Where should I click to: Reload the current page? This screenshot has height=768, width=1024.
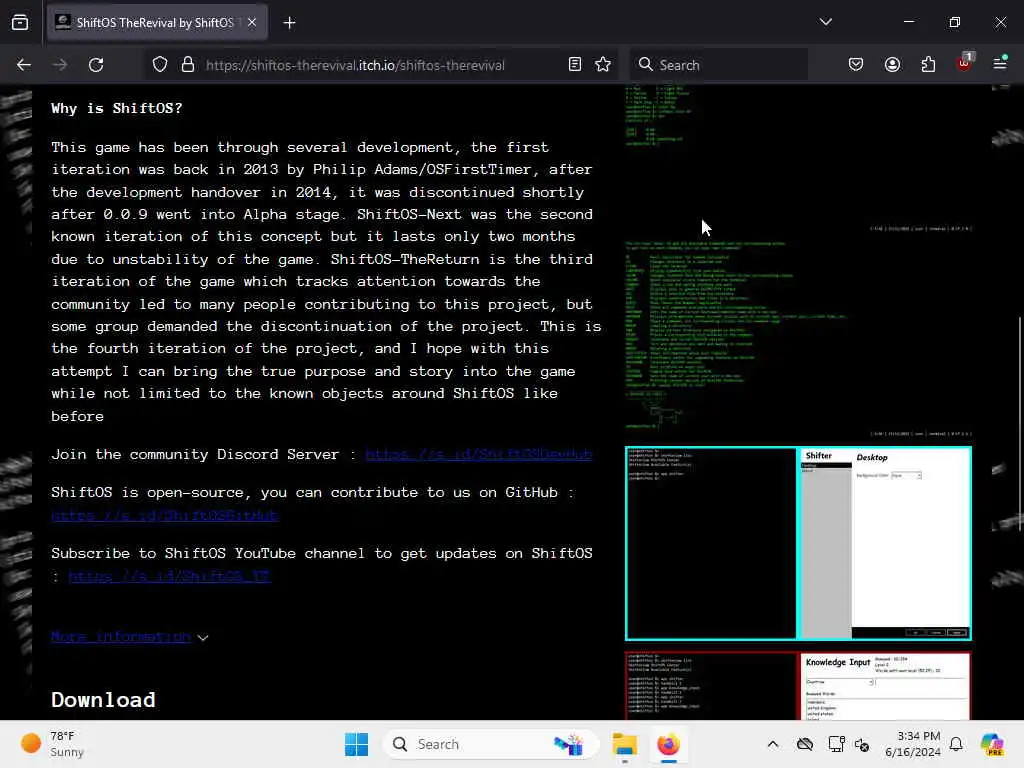(96, 65)
